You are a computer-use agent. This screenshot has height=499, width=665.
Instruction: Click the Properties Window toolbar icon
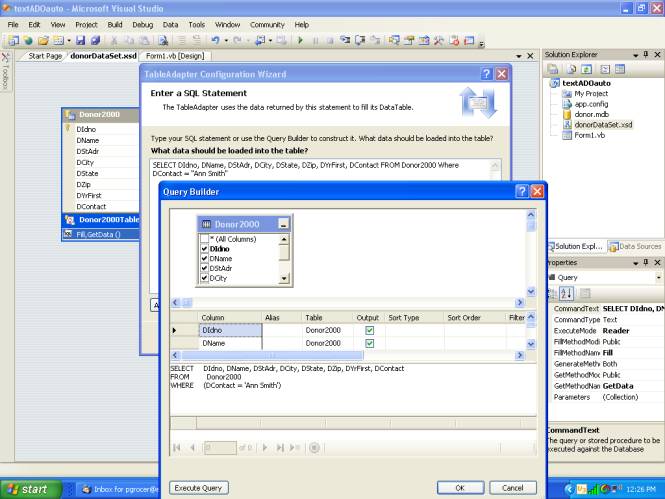[409, 40]
